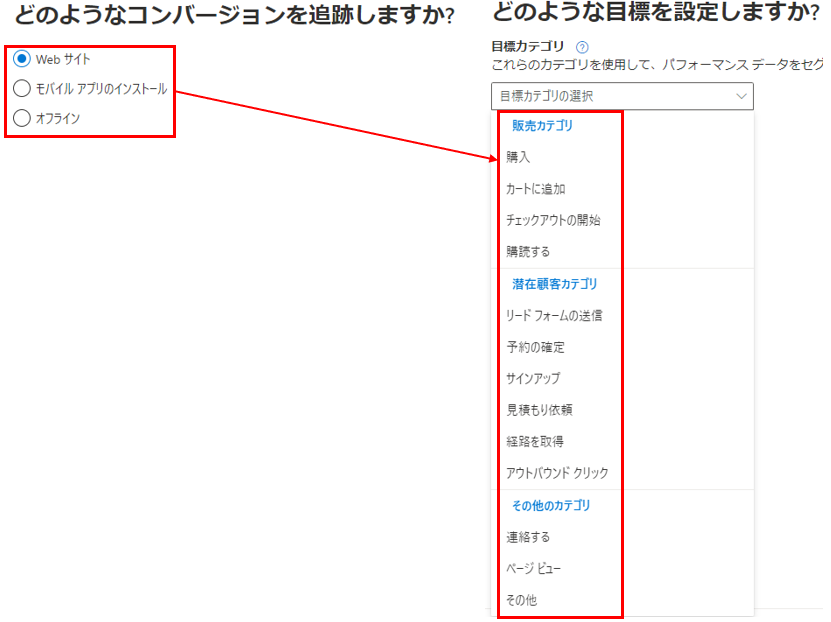Image resolution: width=831 pixels, height=622 pixels.
Task: Click the 潜在顧客カテゴリ group header
Action: click(554, 285)
